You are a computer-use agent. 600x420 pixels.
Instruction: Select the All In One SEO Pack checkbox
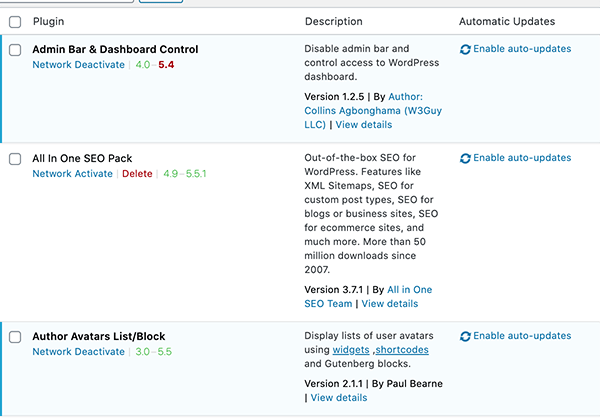[x=15, y=159]
